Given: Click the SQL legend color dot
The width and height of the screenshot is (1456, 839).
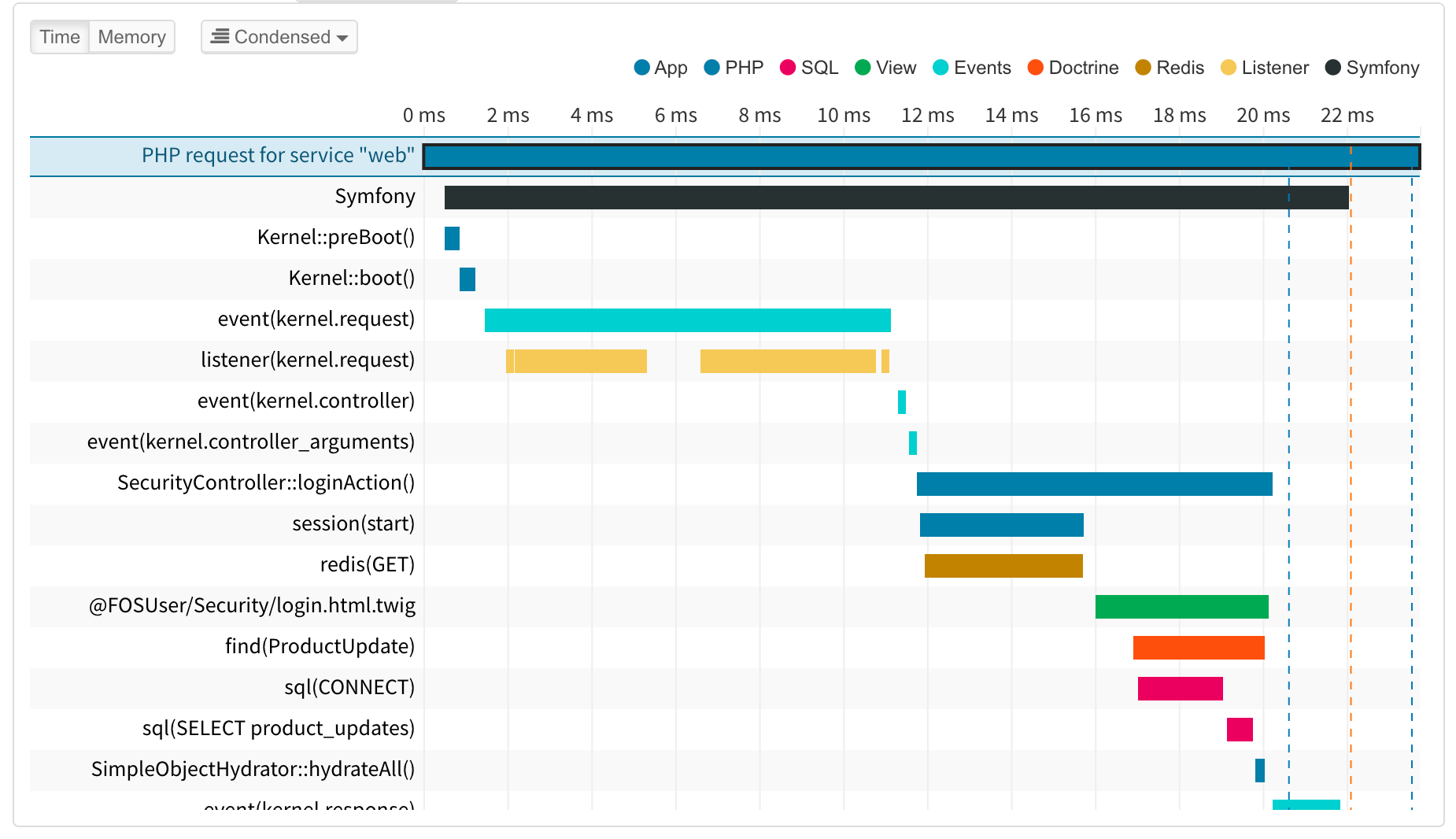Looking at the screenshot, I should [x=788, y=68].
